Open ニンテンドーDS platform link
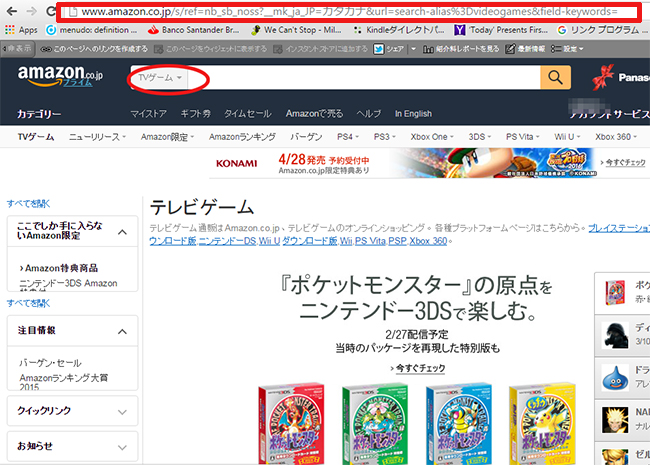This screenshot has height=465, width=650. point(228,241)
